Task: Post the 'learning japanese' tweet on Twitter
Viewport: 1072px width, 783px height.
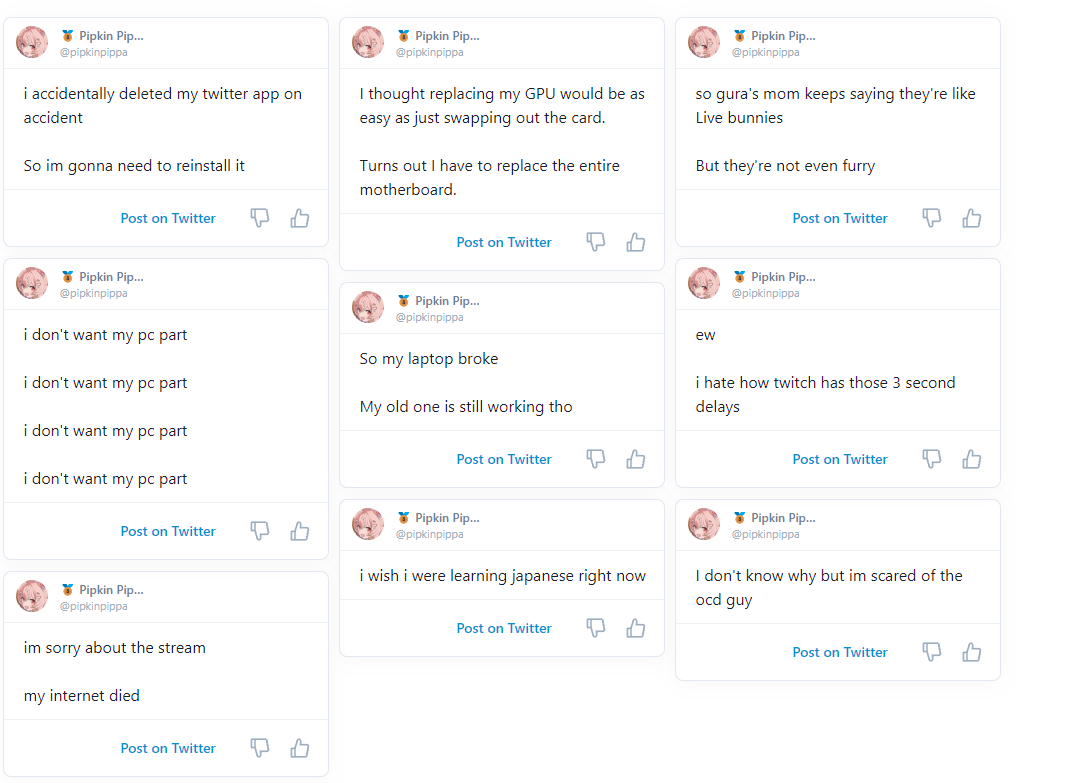Action: coord(504,628)
